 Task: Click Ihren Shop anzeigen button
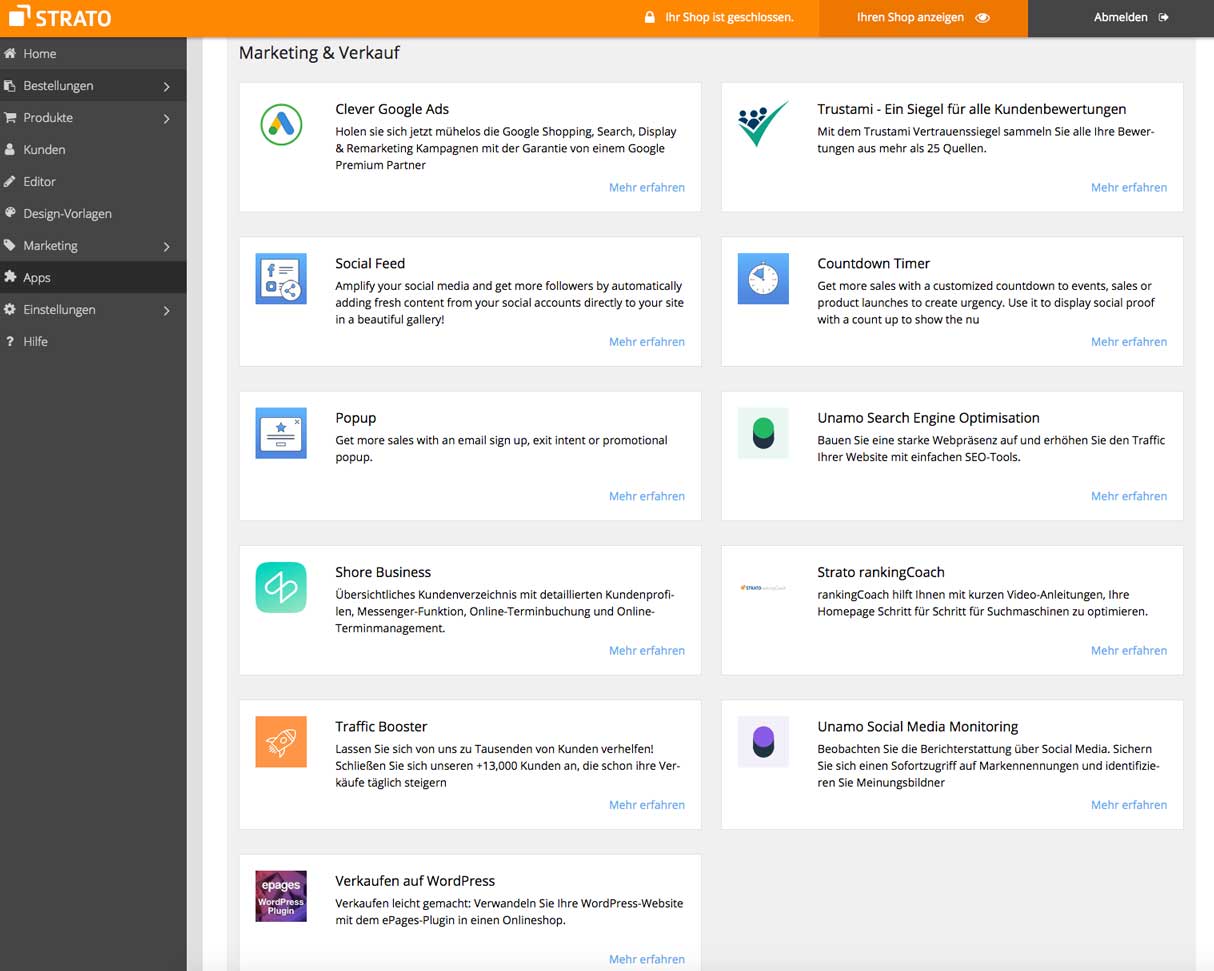pyautogui.click(x=923, y=18)
